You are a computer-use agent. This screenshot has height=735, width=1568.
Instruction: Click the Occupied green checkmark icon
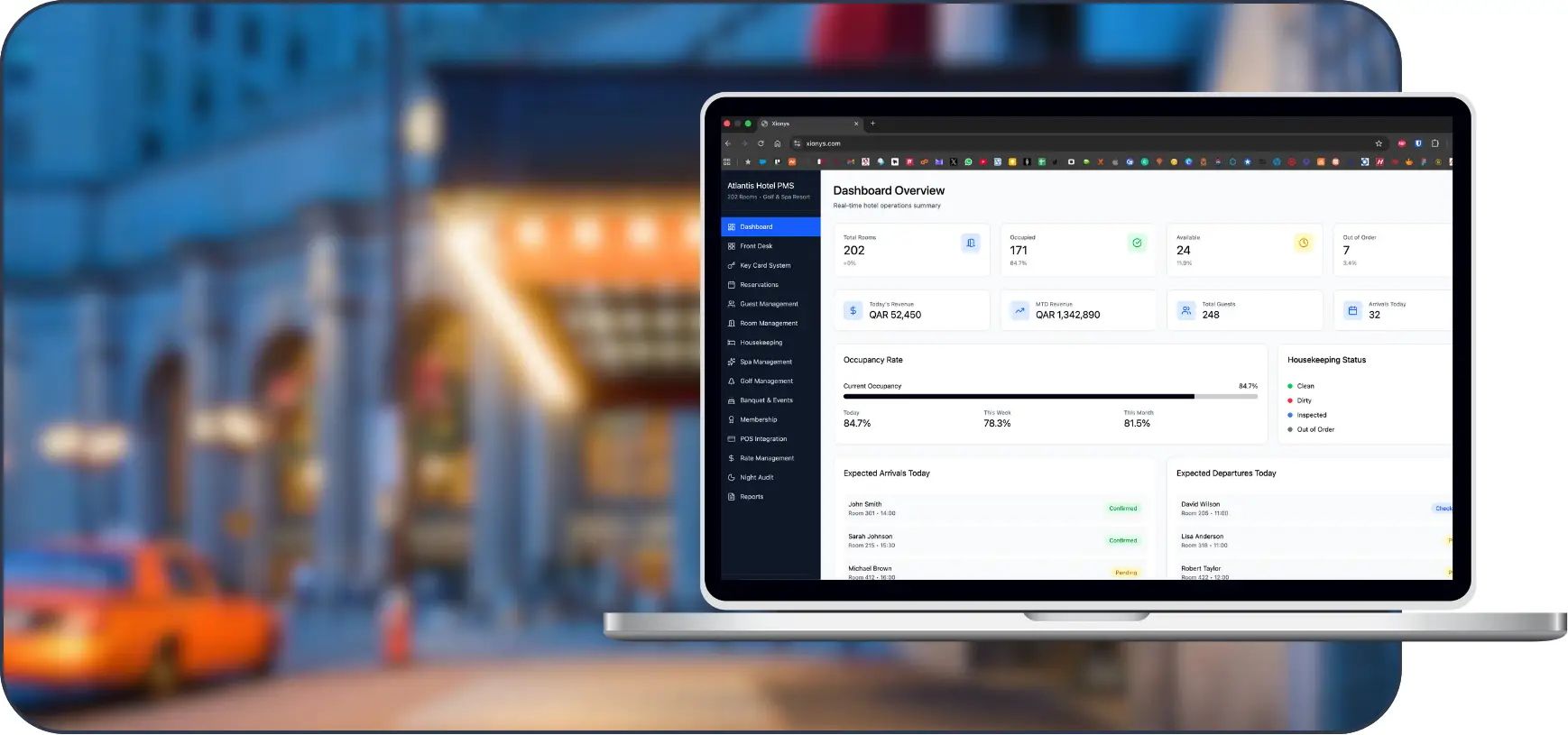(1137, 243)
